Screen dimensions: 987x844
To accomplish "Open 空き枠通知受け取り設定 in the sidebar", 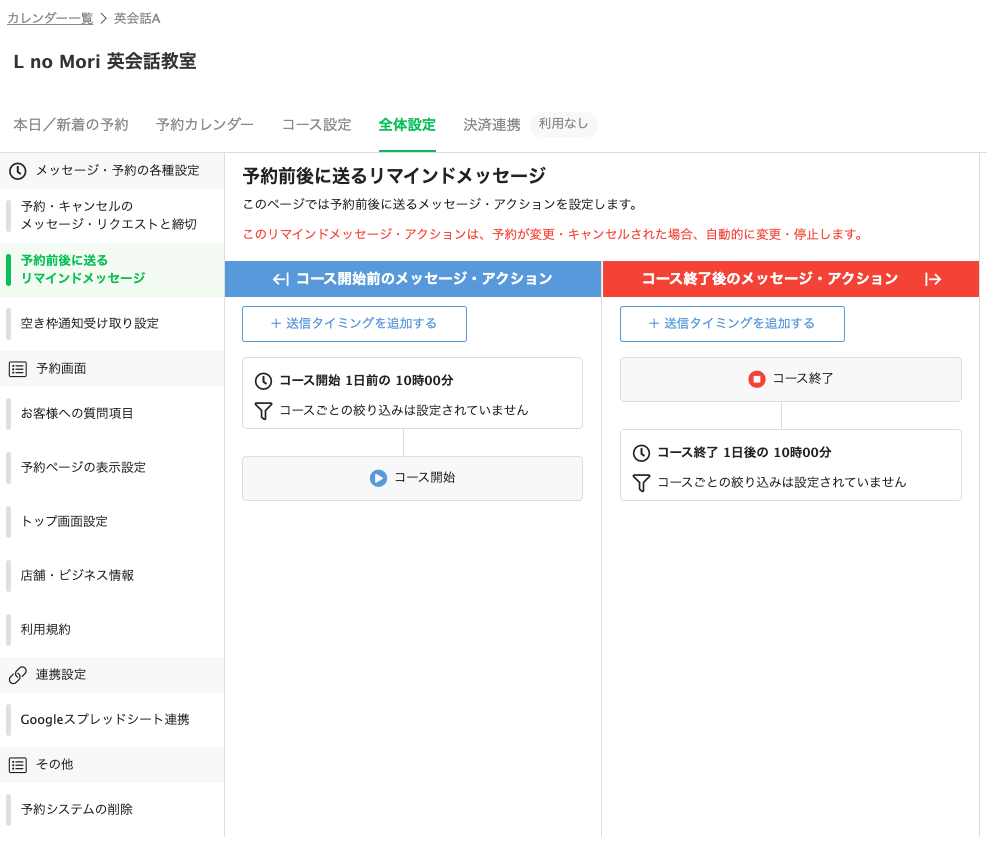I will (90, 324).
